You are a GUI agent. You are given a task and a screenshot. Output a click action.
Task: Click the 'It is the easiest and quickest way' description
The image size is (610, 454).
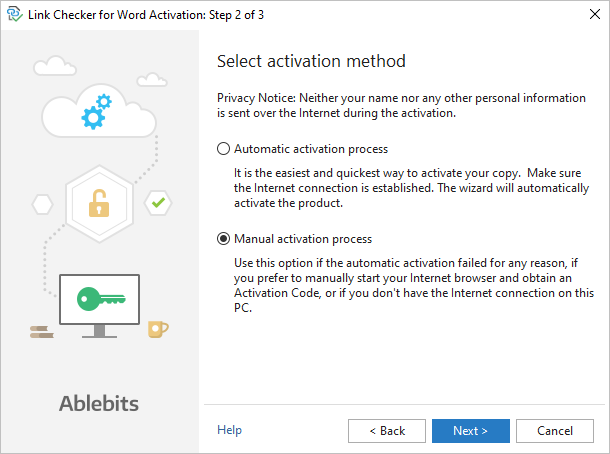(x=411, y=188)
